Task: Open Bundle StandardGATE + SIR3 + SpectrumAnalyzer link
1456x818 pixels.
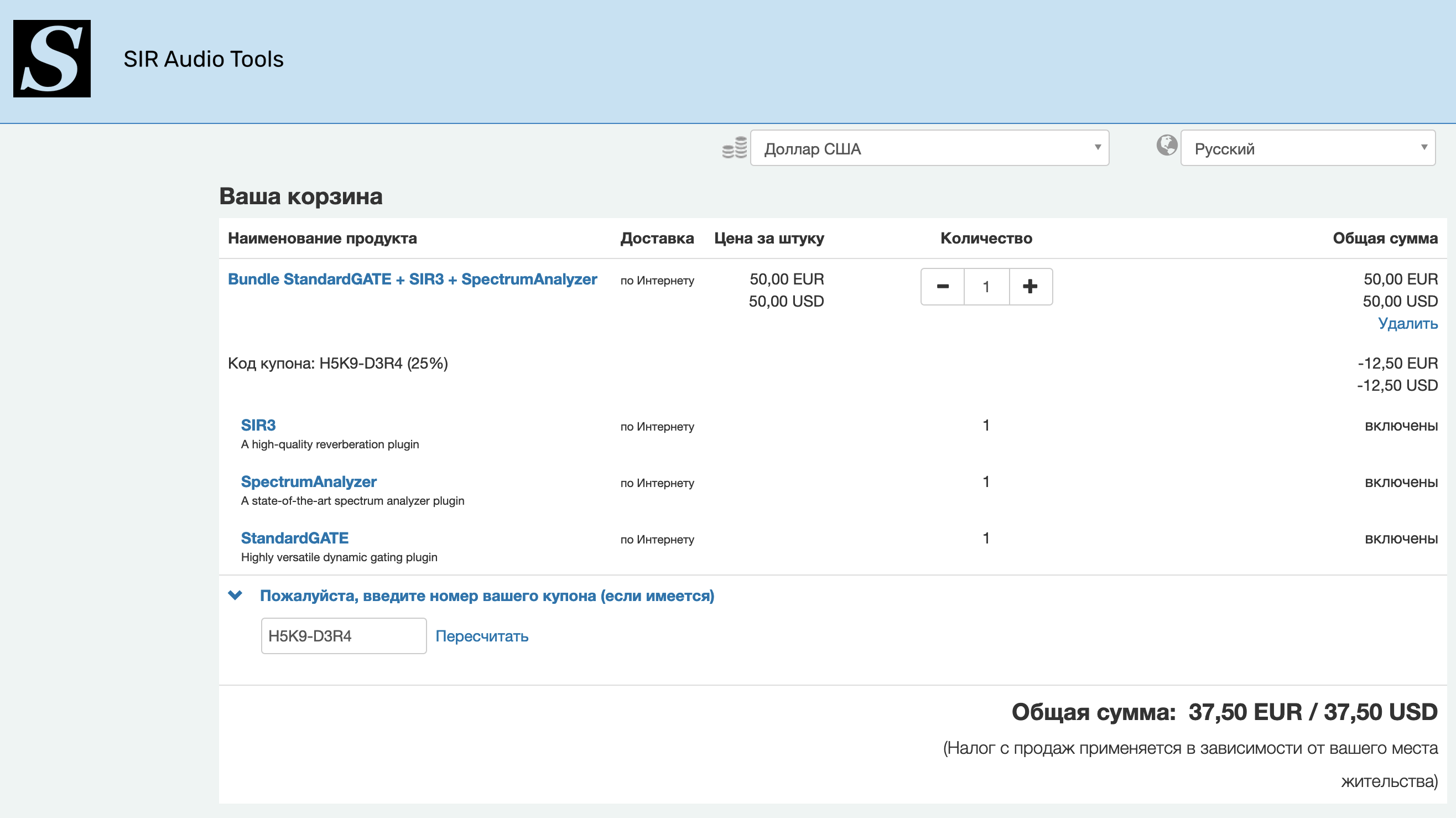Action: (x=413, y=279)
